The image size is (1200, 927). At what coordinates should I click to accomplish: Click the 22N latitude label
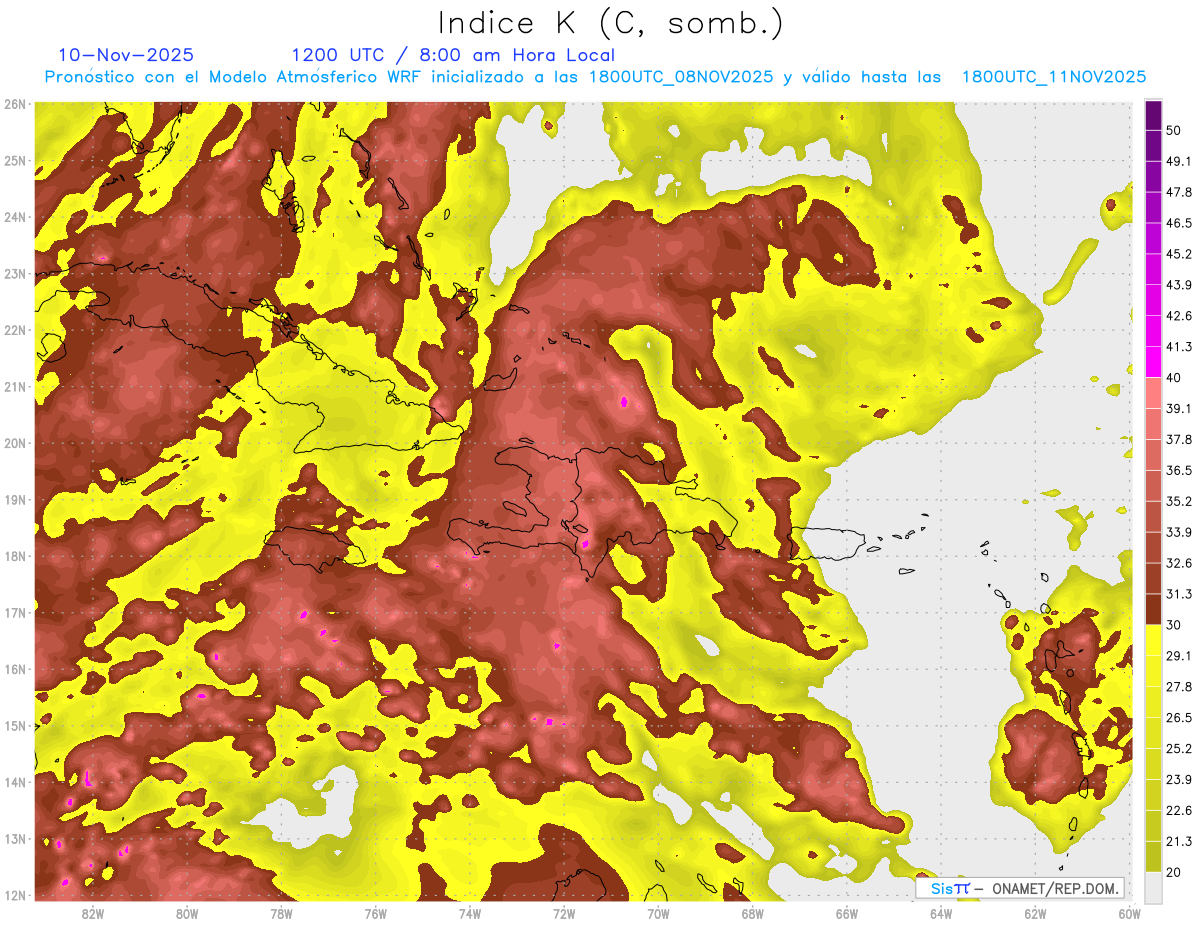pos(14,330)
